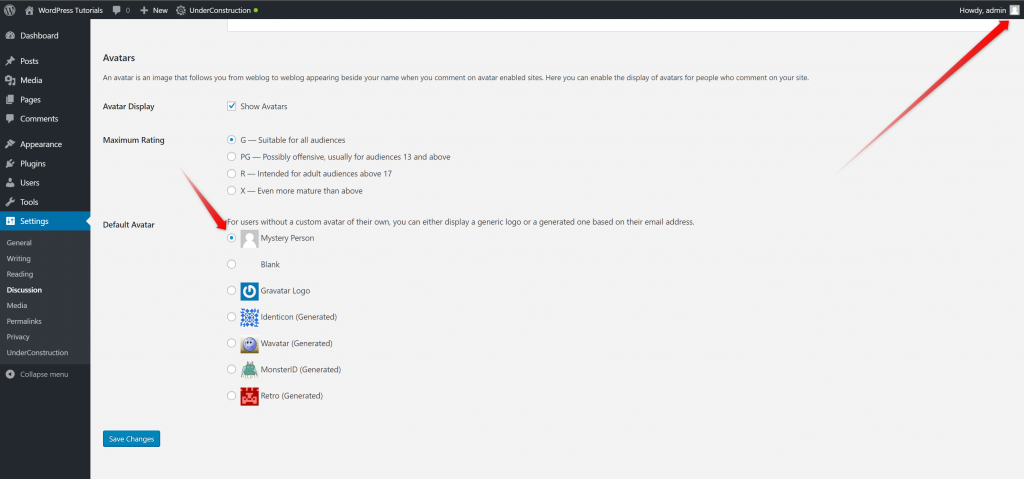1024x479 pixels.
Task: Select the Blank default avatar option
Action: click(232, 264)
